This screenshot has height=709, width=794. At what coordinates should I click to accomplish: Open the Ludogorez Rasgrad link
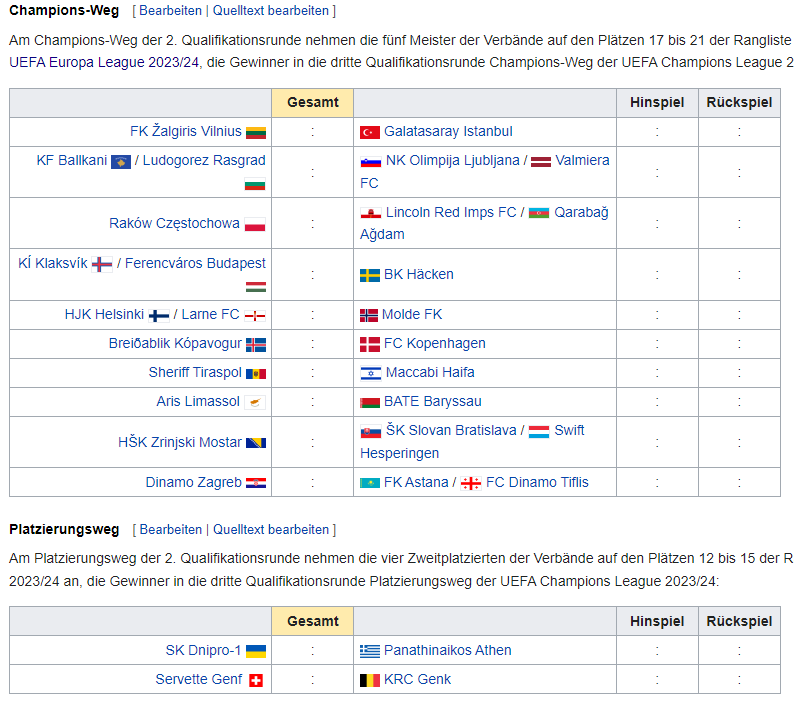[204, 161]
